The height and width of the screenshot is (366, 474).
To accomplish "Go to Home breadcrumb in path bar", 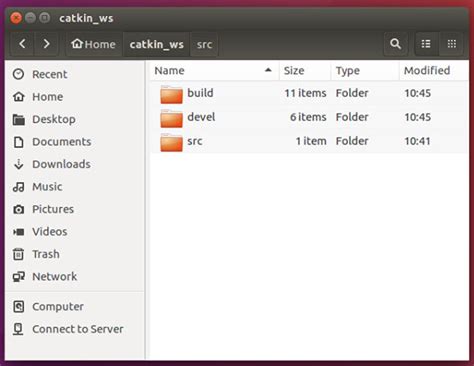I will point(93,44).
